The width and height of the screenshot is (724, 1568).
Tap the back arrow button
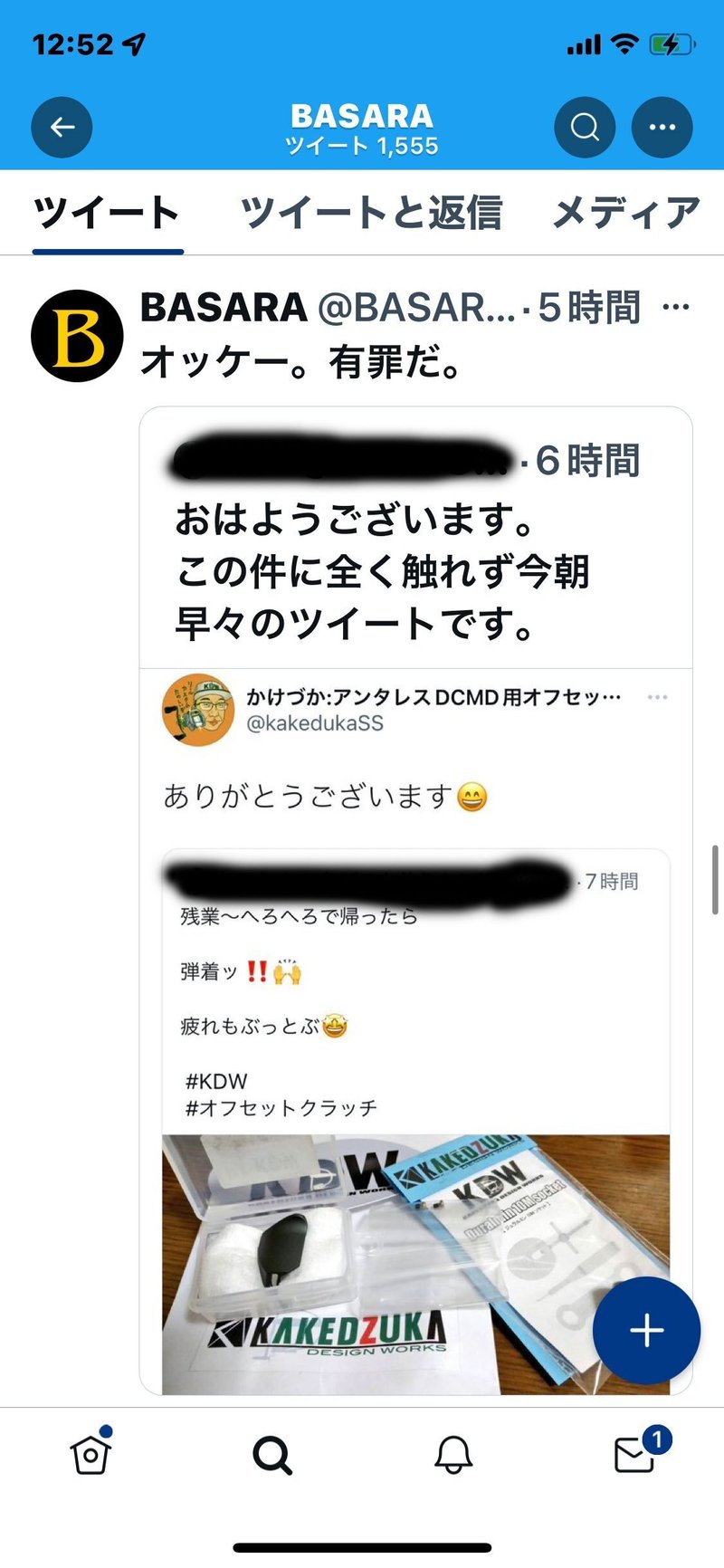click(62, 127)
